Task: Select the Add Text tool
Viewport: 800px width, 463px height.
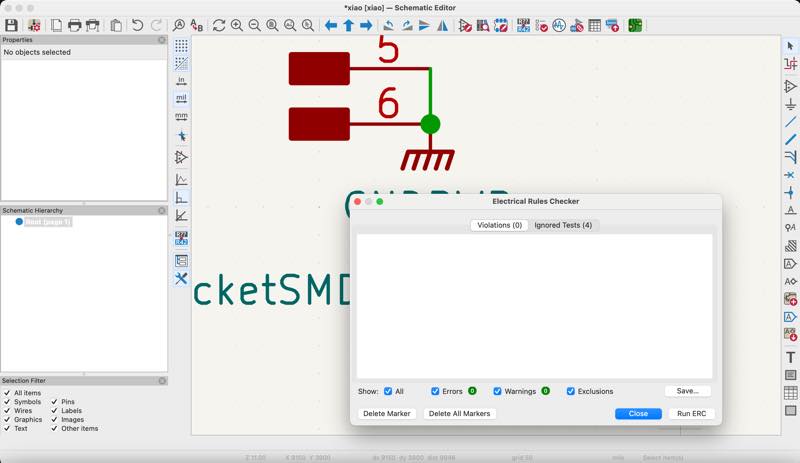Action: pos(790,357)
